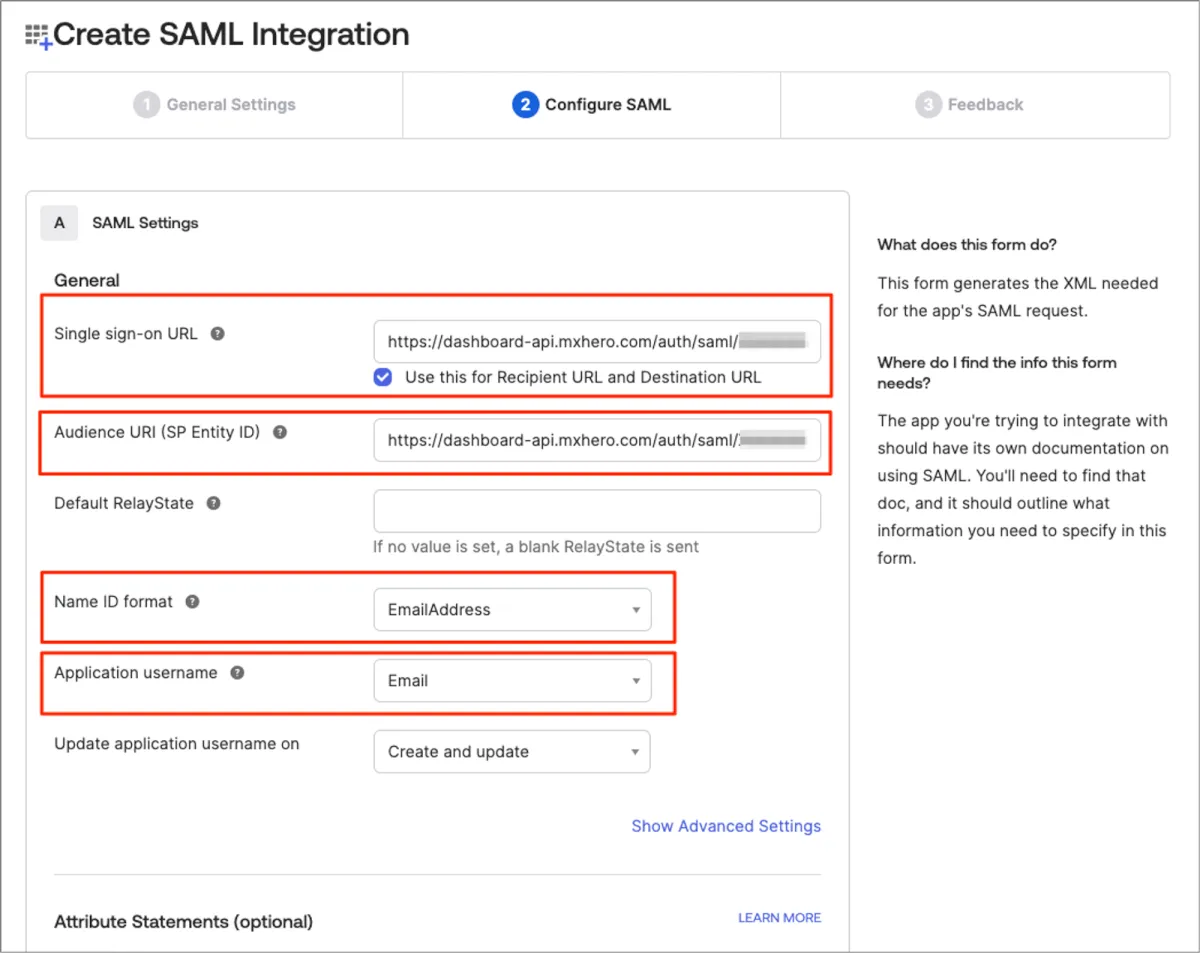The image size is (1200, 953).
Task: Uncheck Use this for Recipient URL checkbox
Action: (383, 377)
